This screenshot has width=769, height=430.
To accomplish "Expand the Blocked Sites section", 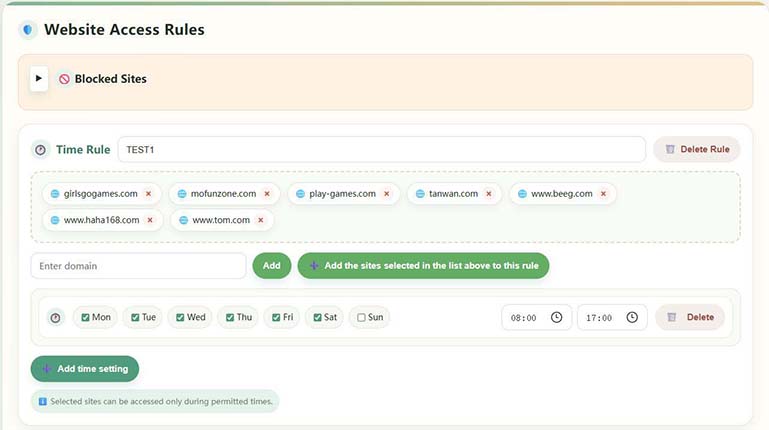I will tap(39, 78).
